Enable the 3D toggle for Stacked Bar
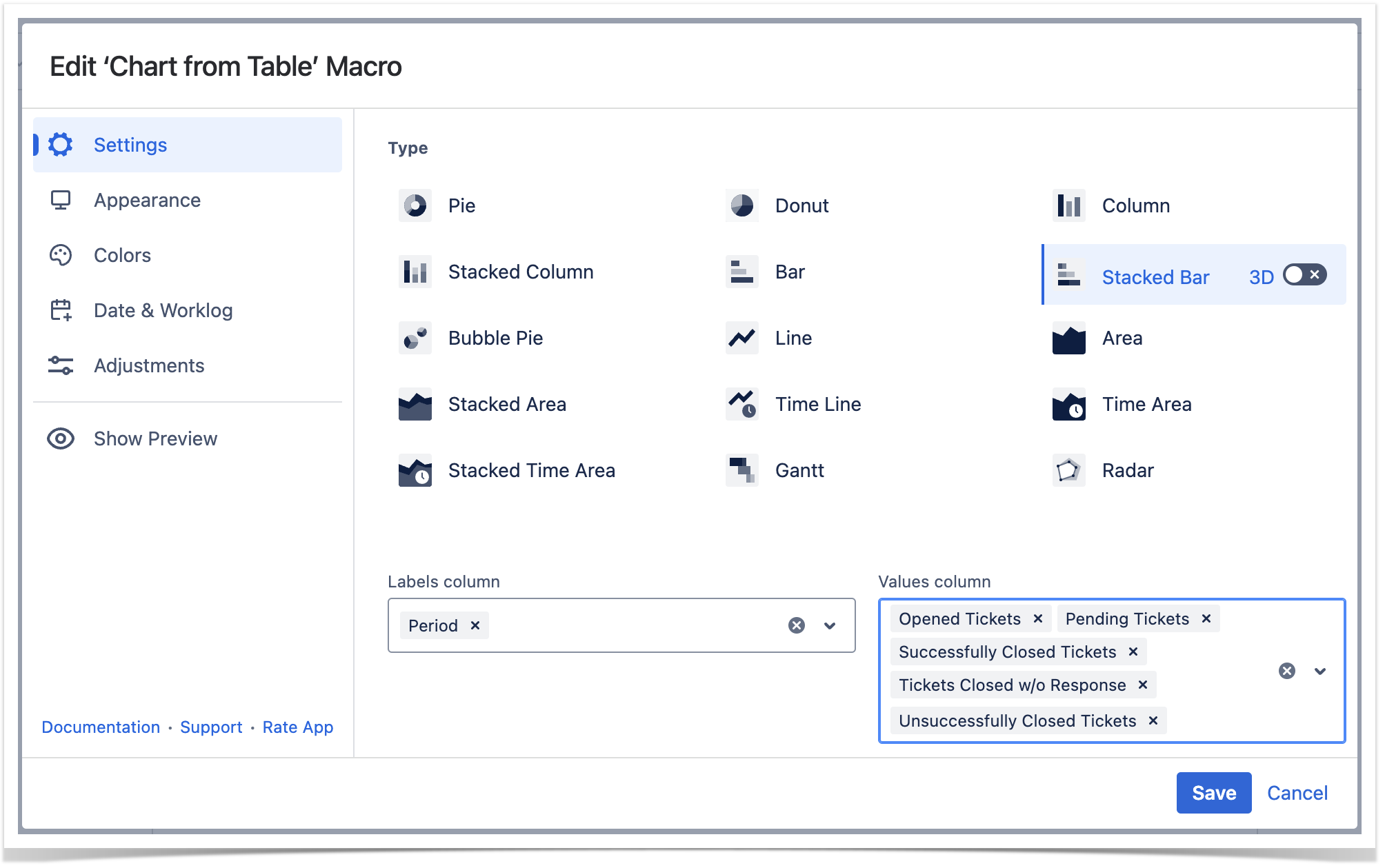The image size is (1385, 868). (1304, 275)
